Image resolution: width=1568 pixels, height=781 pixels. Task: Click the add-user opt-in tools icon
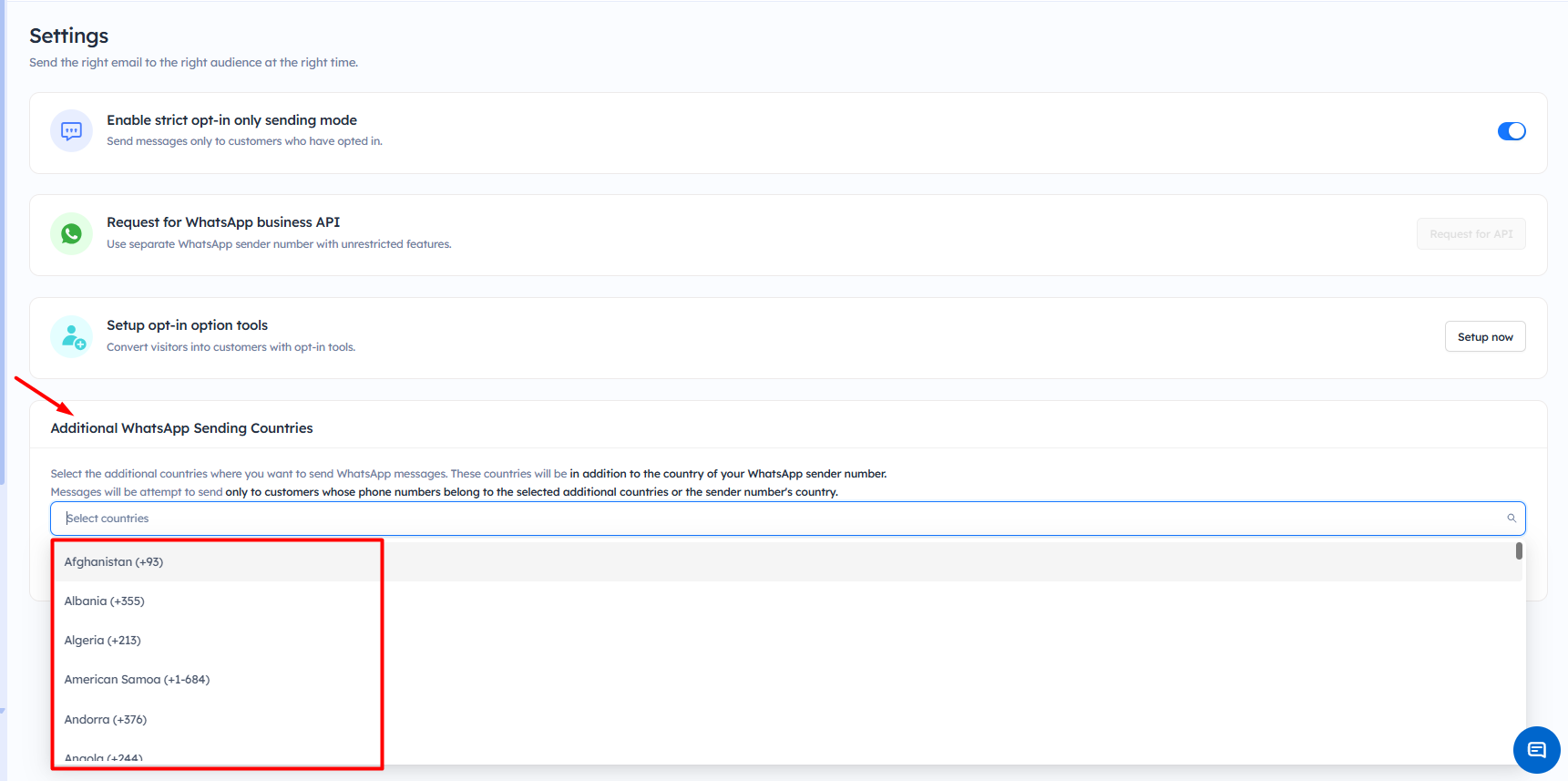pos(71,337)
